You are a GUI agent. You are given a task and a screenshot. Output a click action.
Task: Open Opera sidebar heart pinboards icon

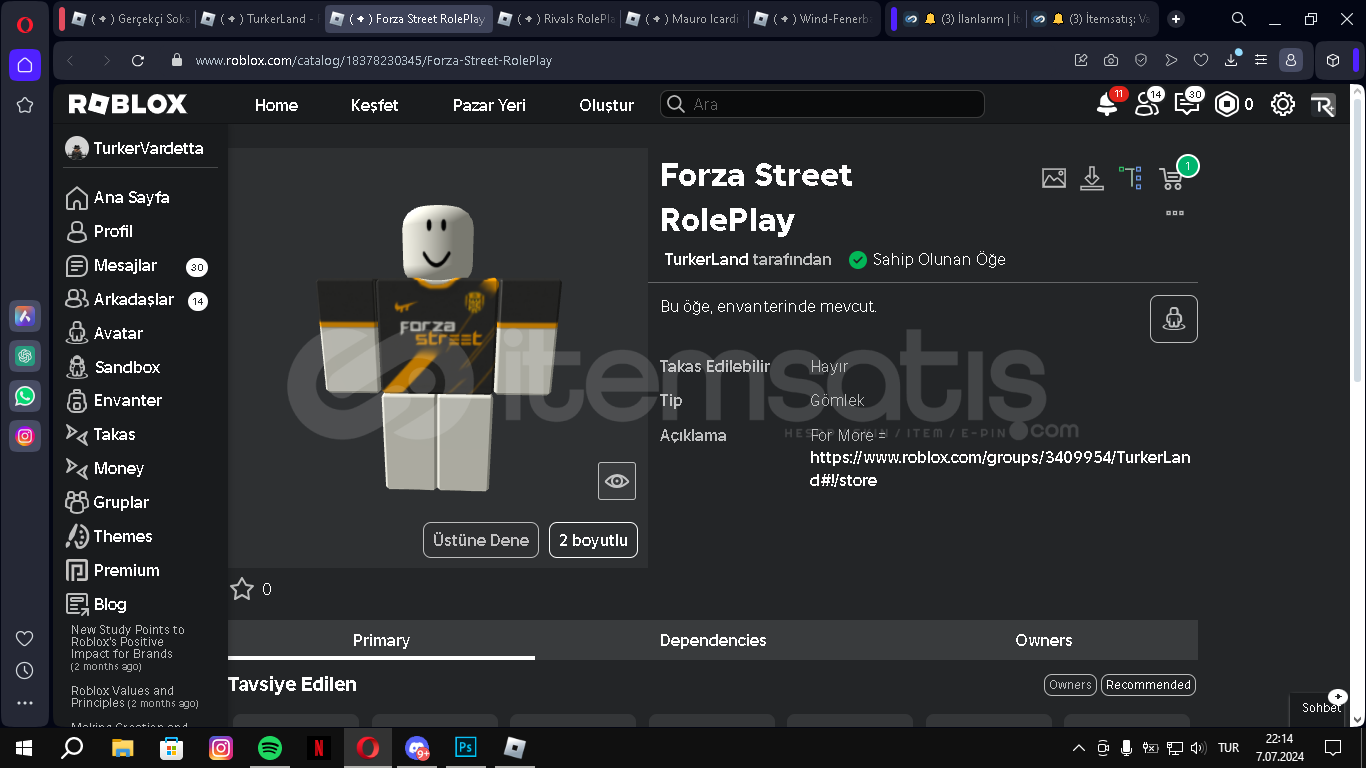(x=25, y=638)
